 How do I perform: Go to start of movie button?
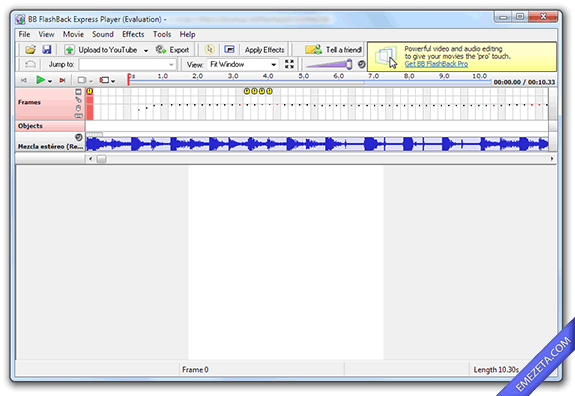24,80
